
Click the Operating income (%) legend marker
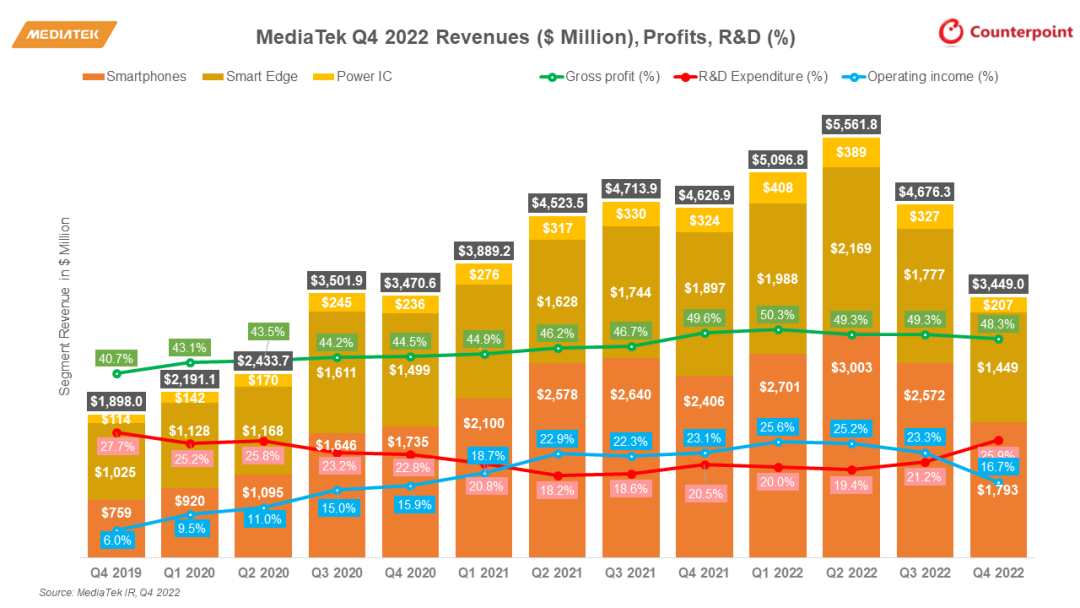pyautogui.click(x=853, y=77)
